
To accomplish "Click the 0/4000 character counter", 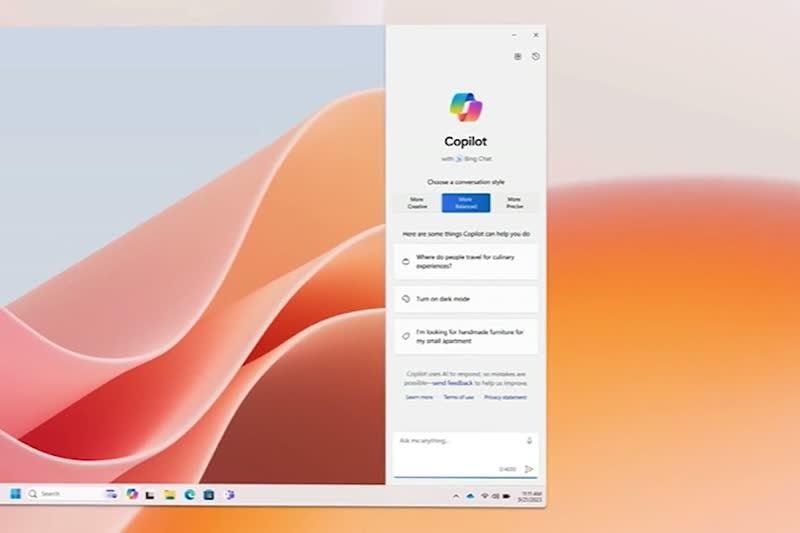I will pos(508,469).
